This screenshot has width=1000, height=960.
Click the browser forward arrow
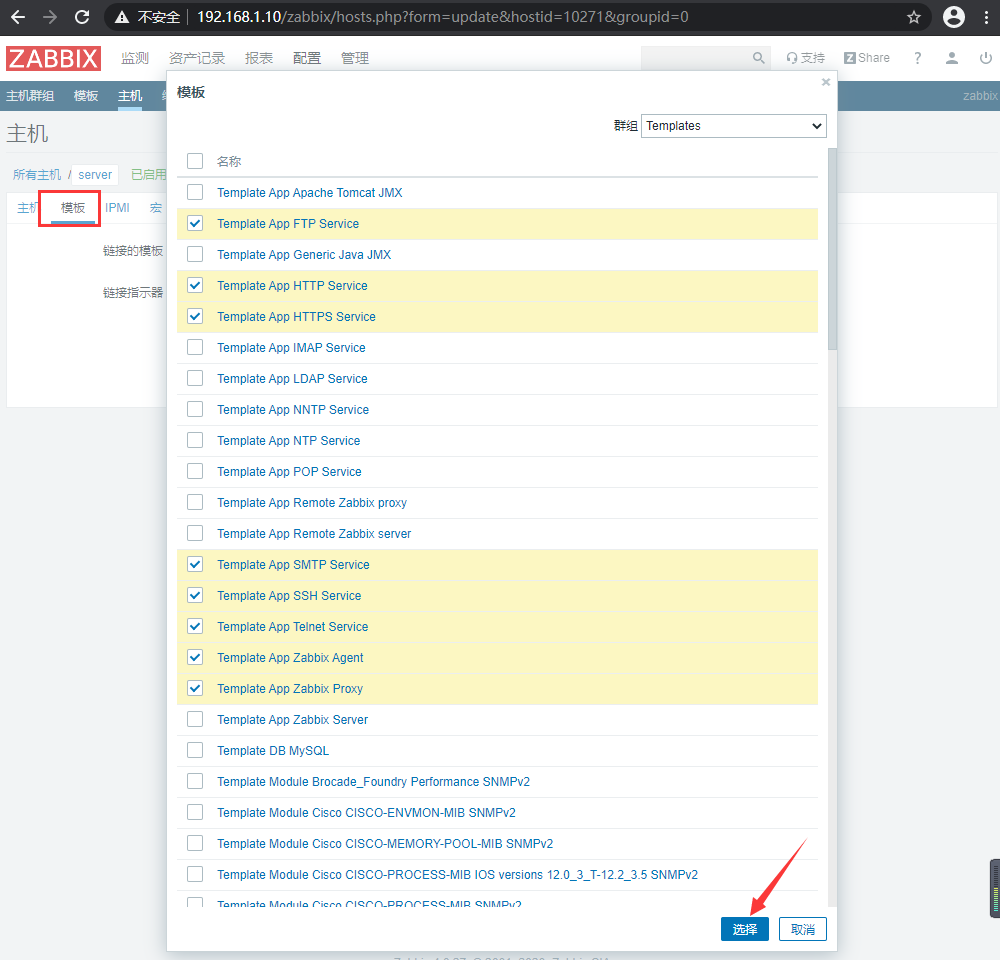(50, 17)
